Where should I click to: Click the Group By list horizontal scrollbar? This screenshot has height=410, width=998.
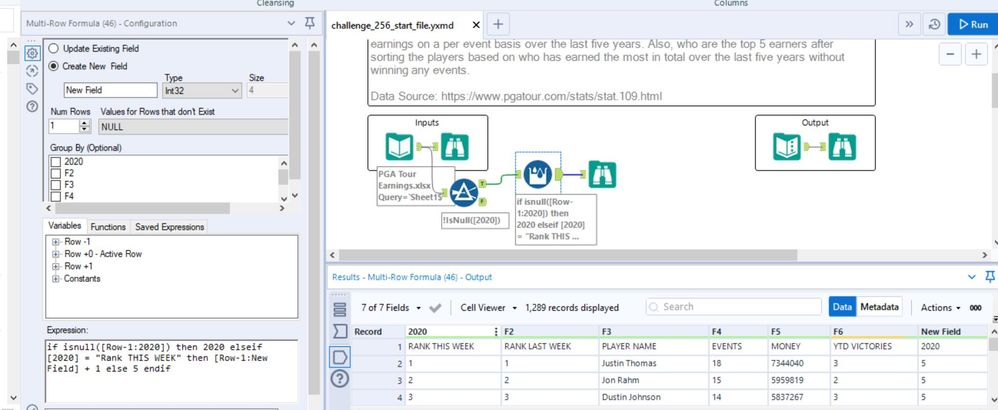[142, 208]
